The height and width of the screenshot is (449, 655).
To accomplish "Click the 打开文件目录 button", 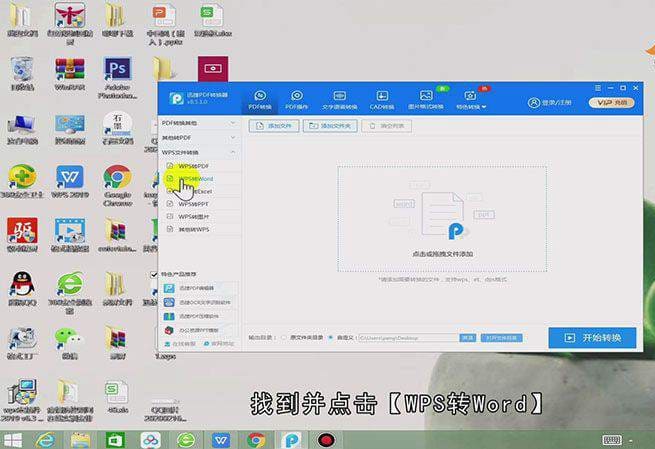I will pyautogui.click(x=502, y=337).
